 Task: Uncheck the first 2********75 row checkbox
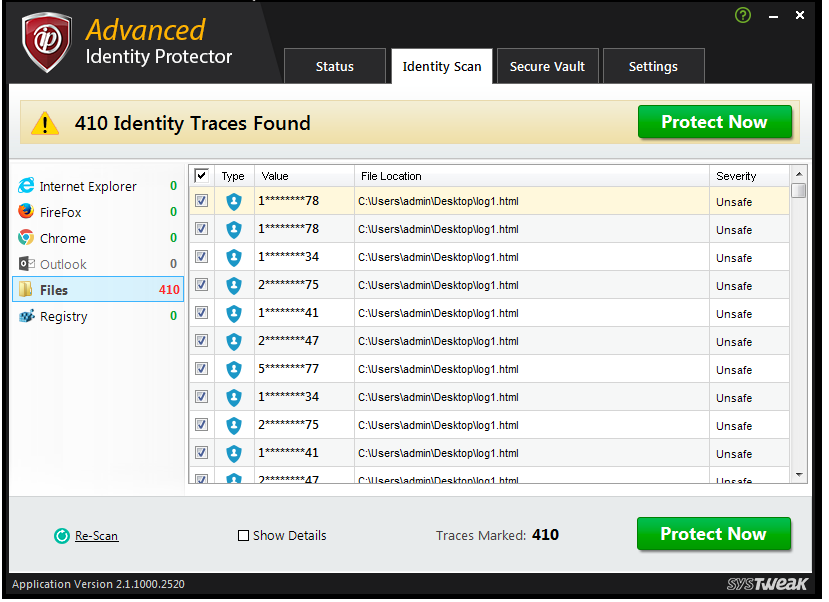pyautogui.click(x=201, y=284)
